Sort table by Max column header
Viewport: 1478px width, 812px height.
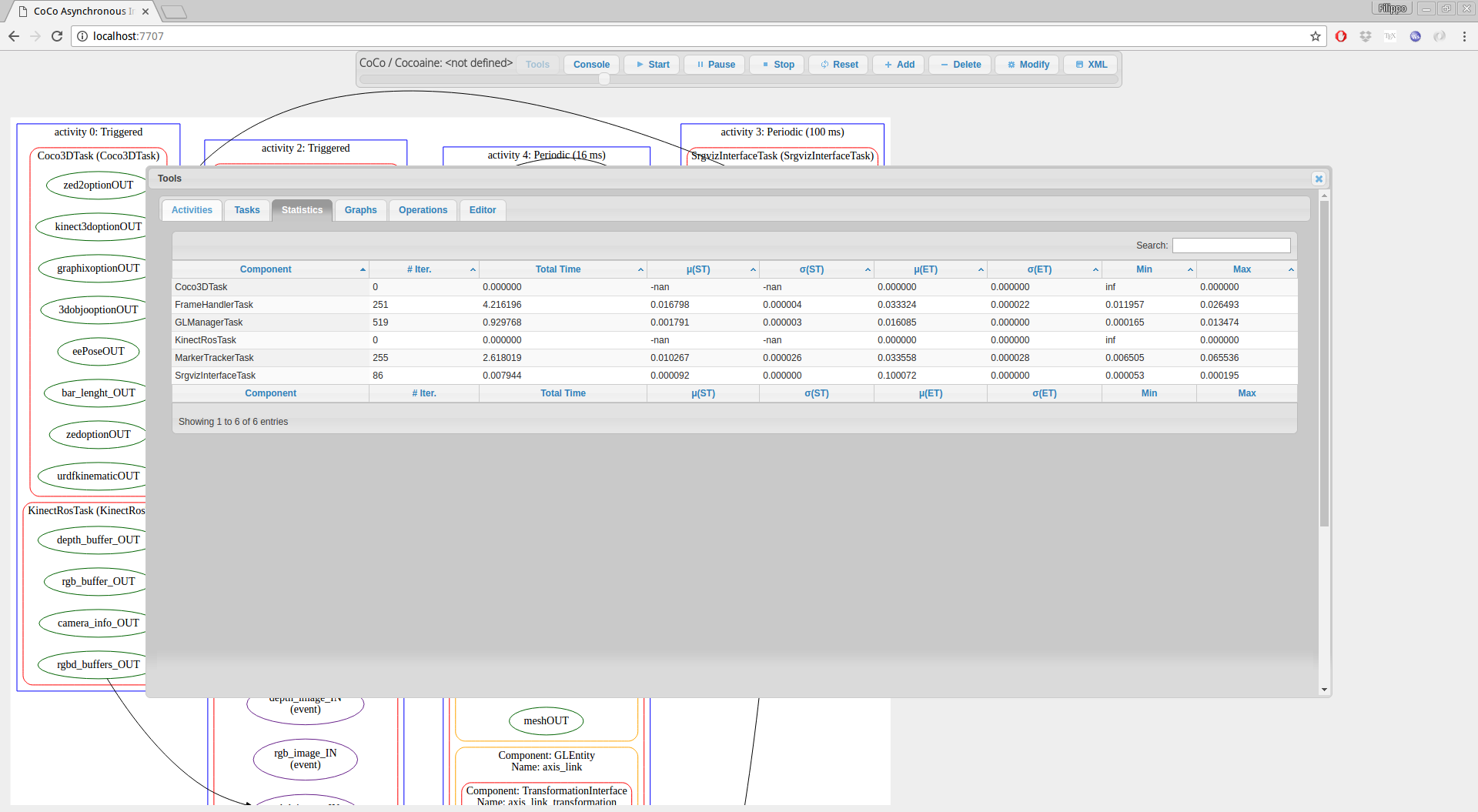[x=1246, y=269]
